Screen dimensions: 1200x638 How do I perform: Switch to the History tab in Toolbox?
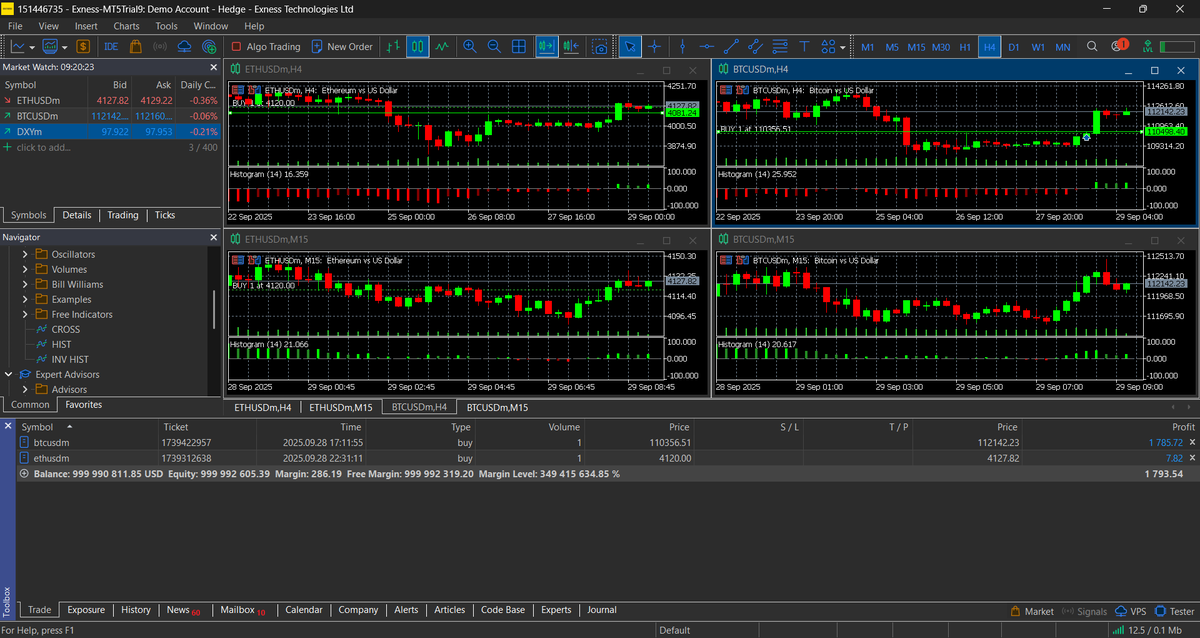click(x=136, y=609)
